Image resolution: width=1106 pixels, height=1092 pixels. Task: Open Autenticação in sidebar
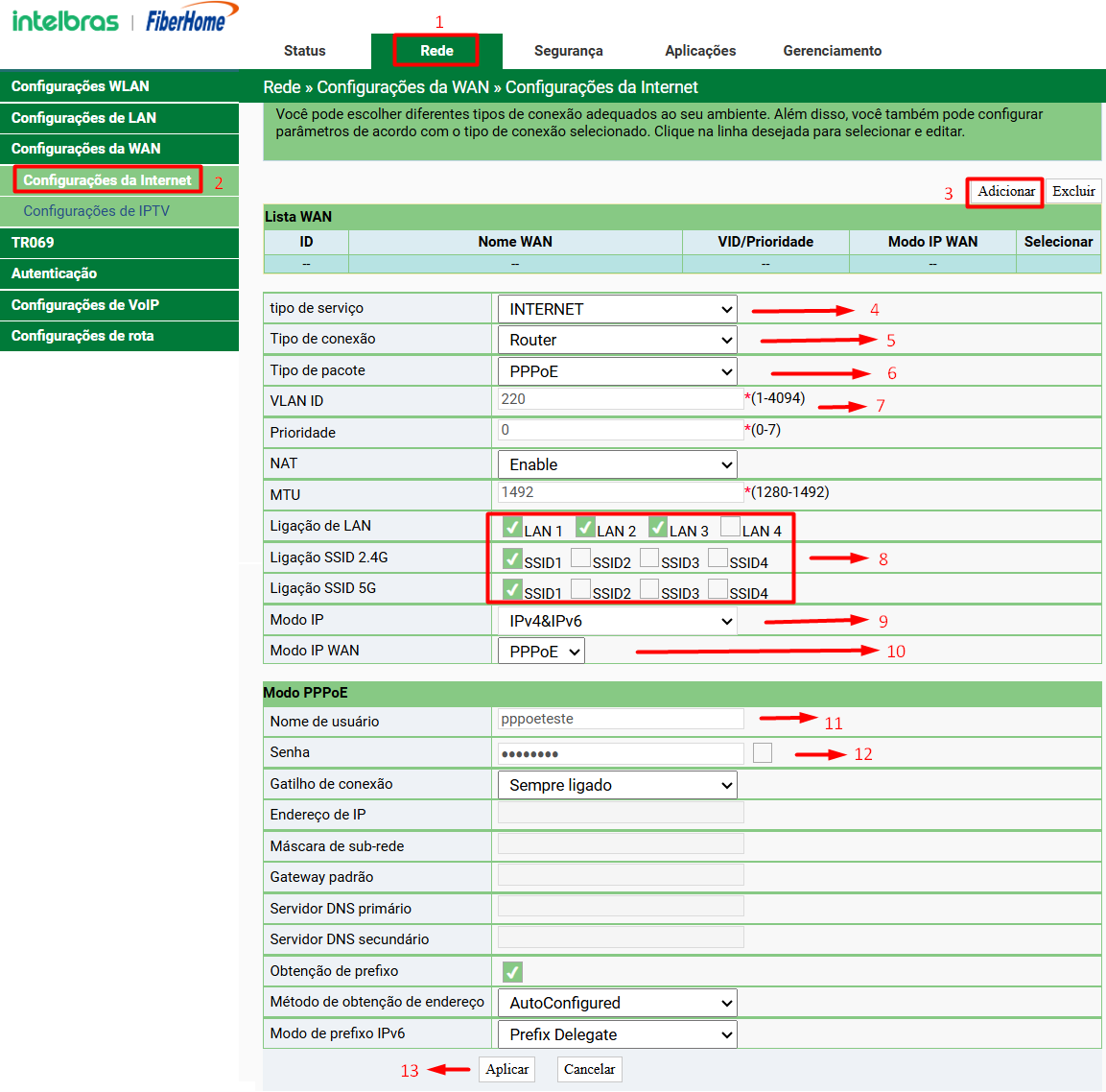point(119,273)
